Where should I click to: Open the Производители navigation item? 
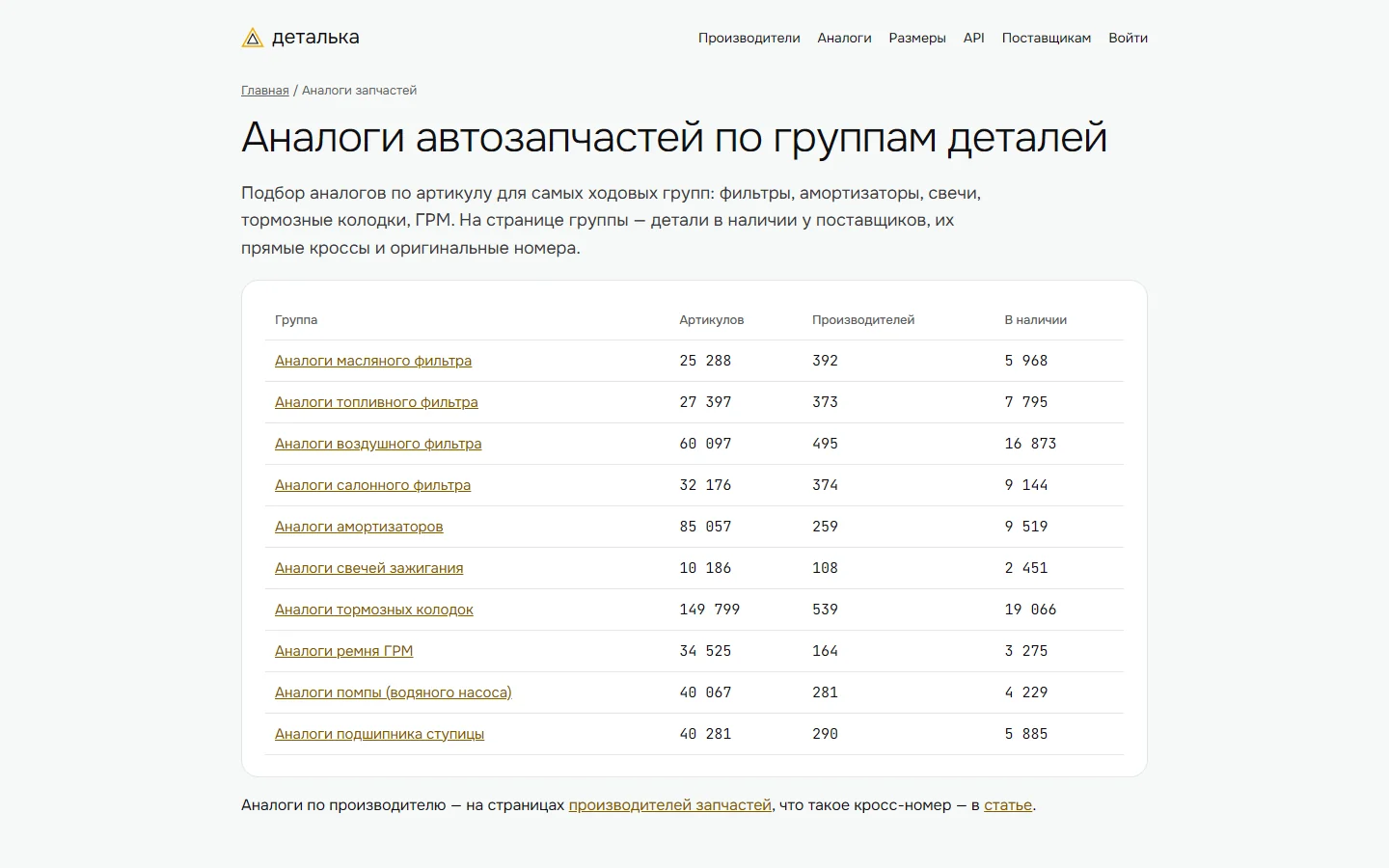[x=749, y=38]
